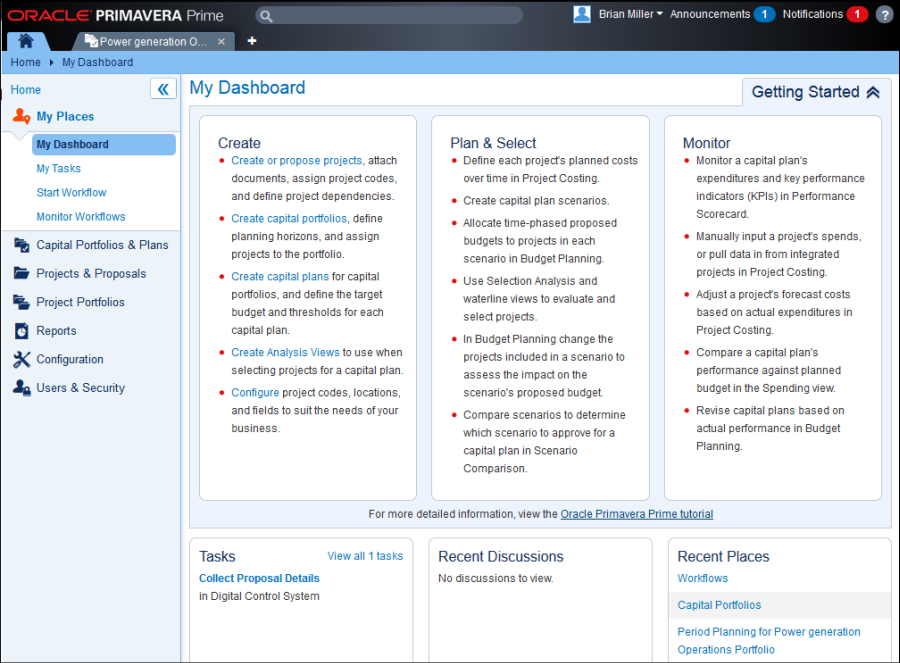Image resolution: width=900 pixels, height=663 pixels.
Task: Click the Capital Portfolios & Plans icon
Action: tap(21, 245)
